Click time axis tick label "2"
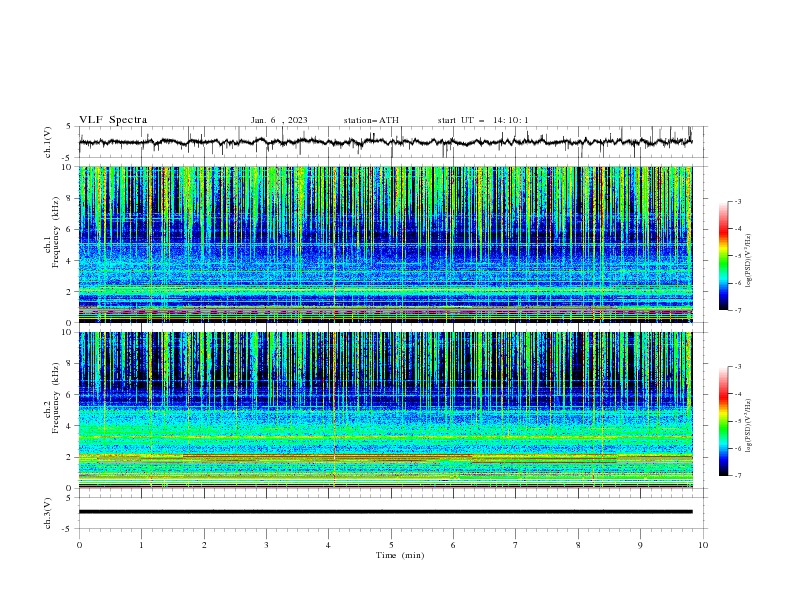This screenshot has width=792, height=612. 204,545
